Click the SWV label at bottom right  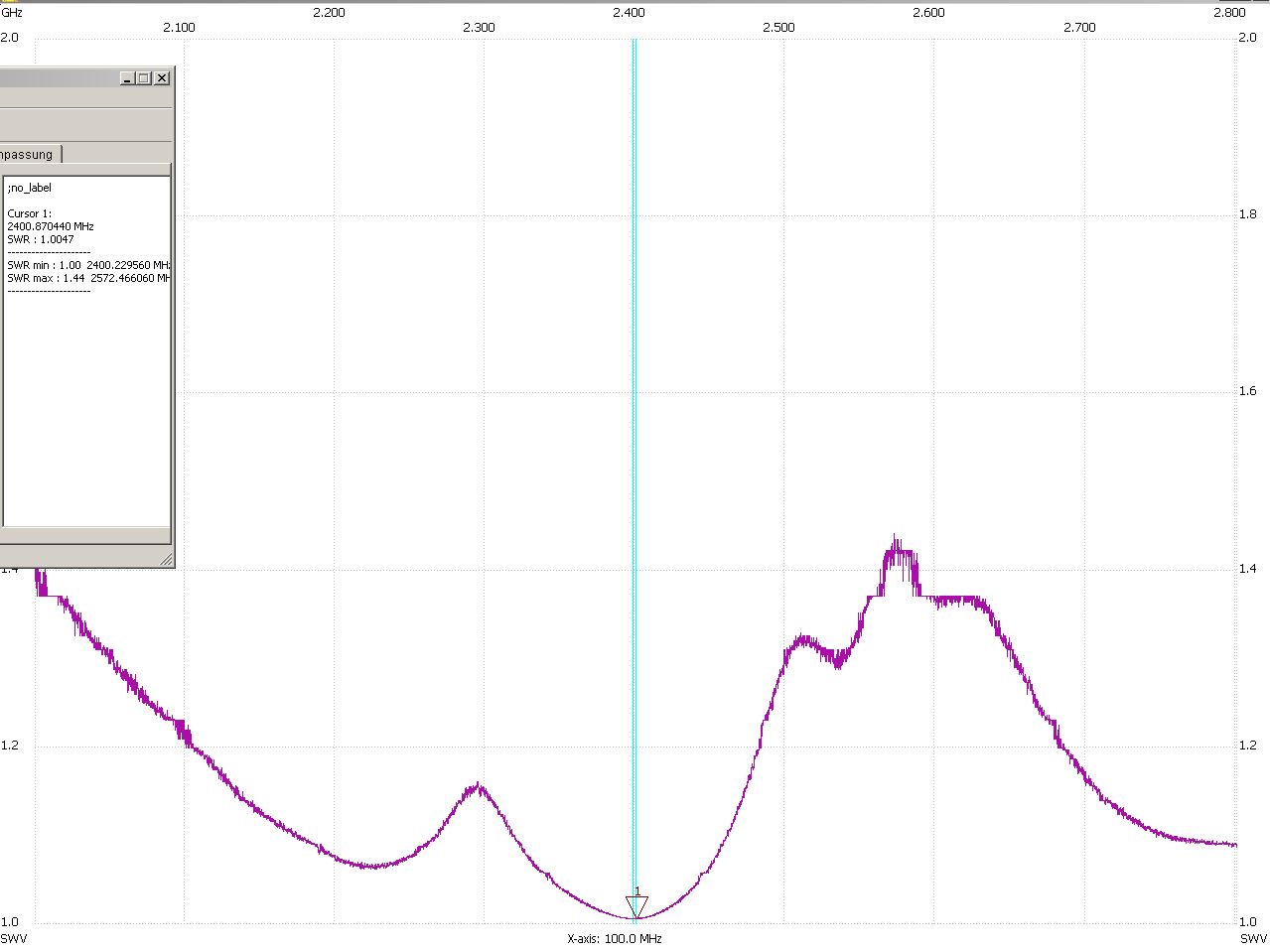[1252, 938]
